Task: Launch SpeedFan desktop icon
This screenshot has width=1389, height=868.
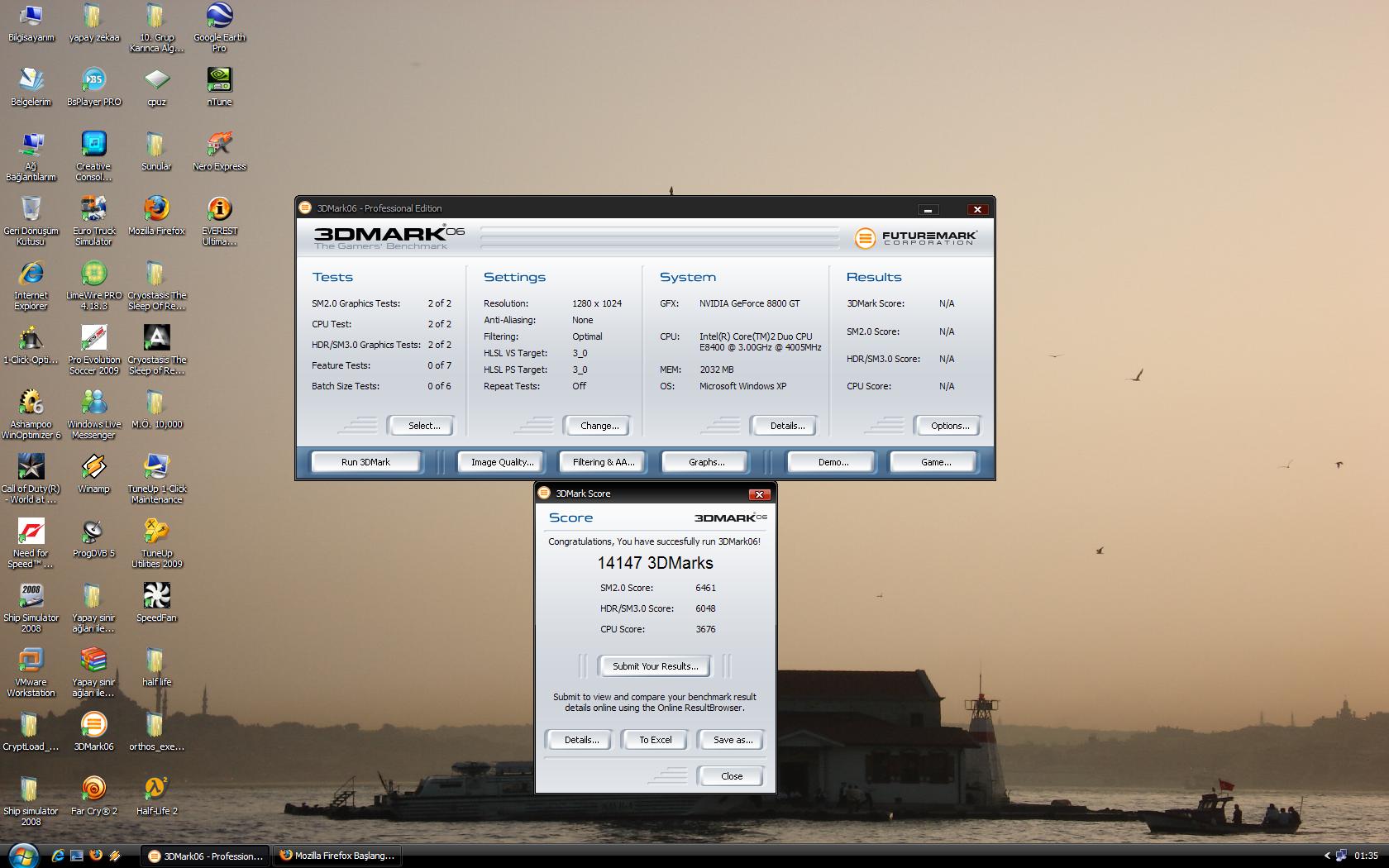Action: (156, 603)
